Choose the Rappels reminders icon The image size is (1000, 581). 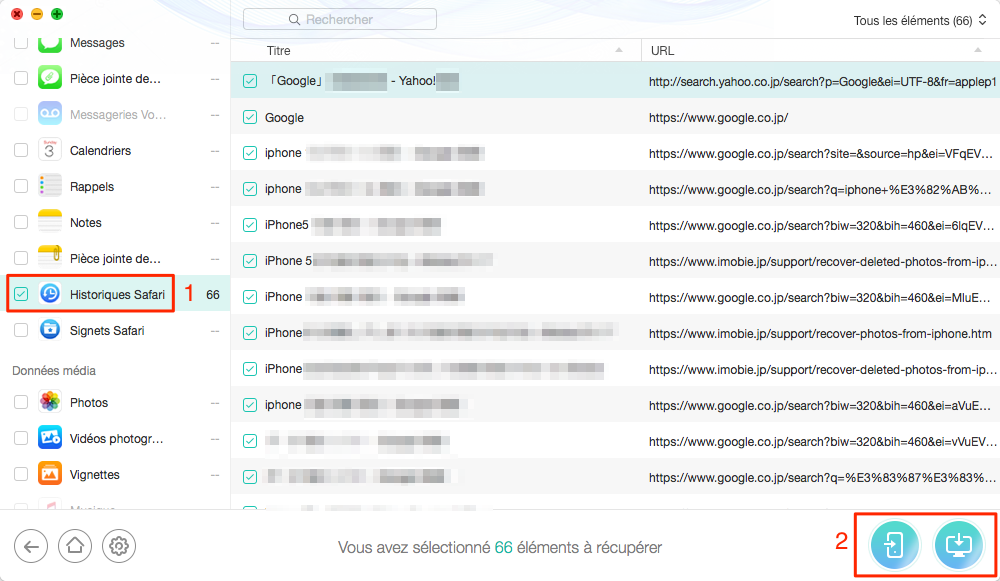(50, 186)
